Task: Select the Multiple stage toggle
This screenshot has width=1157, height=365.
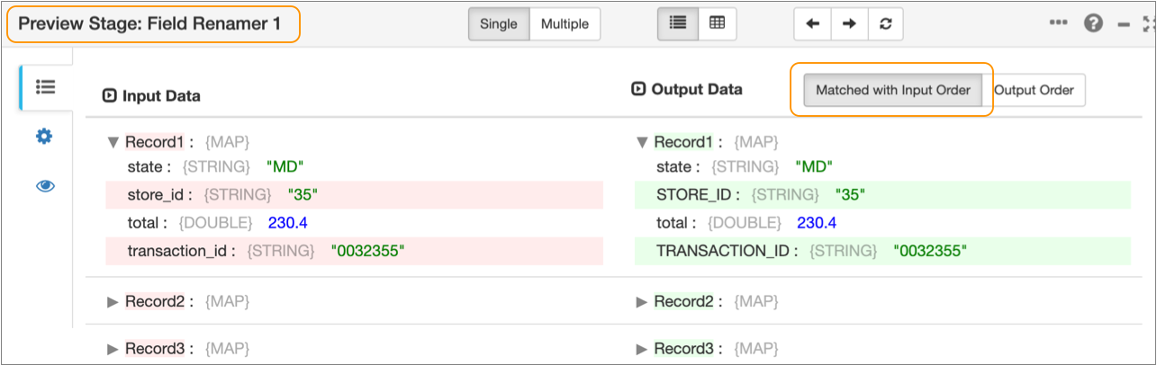Action: point(564,24)
